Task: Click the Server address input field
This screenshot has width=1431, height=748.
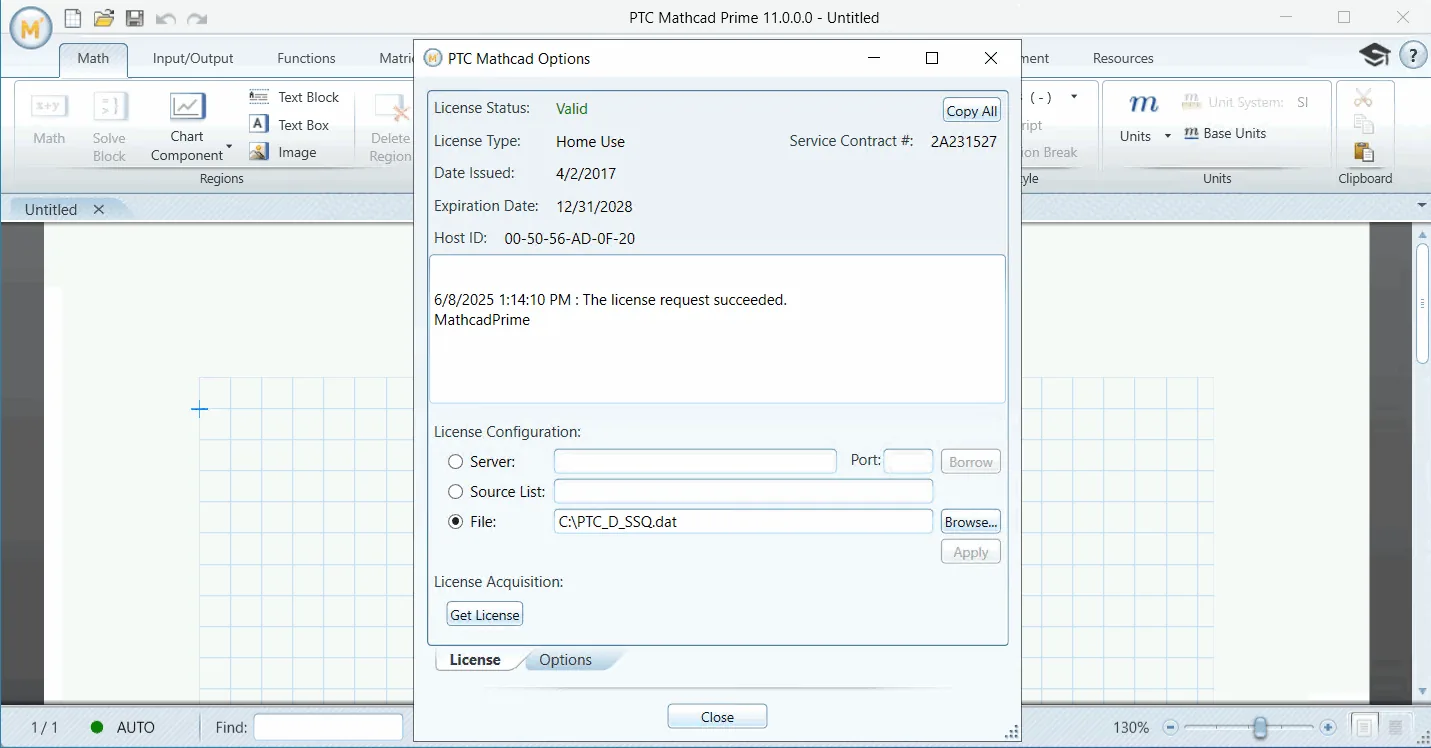Action: (x=695, y=461)
